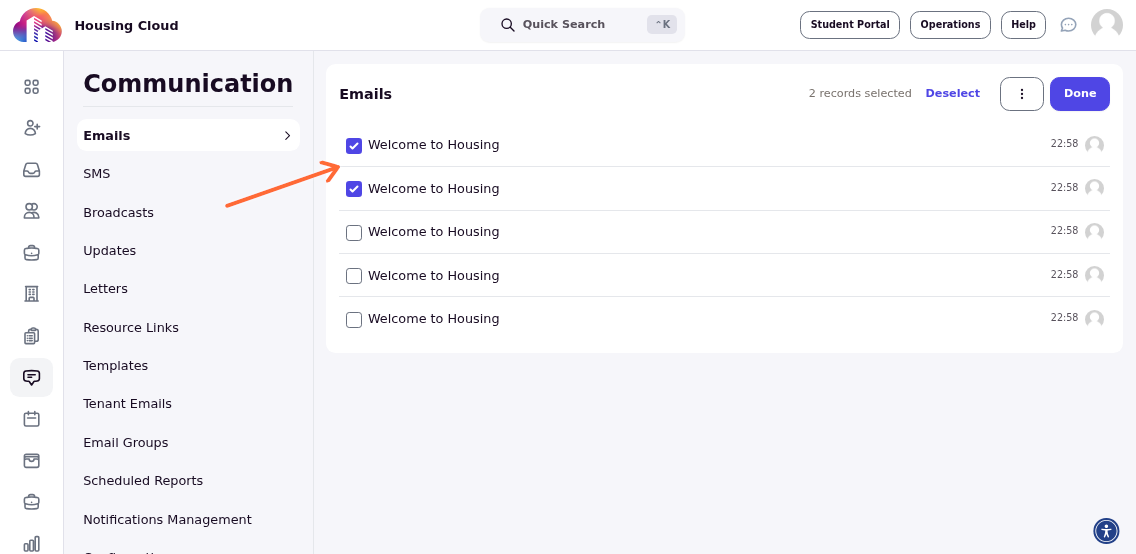
Task: Click the Student Portal button
Action: [x=850, y=25]
